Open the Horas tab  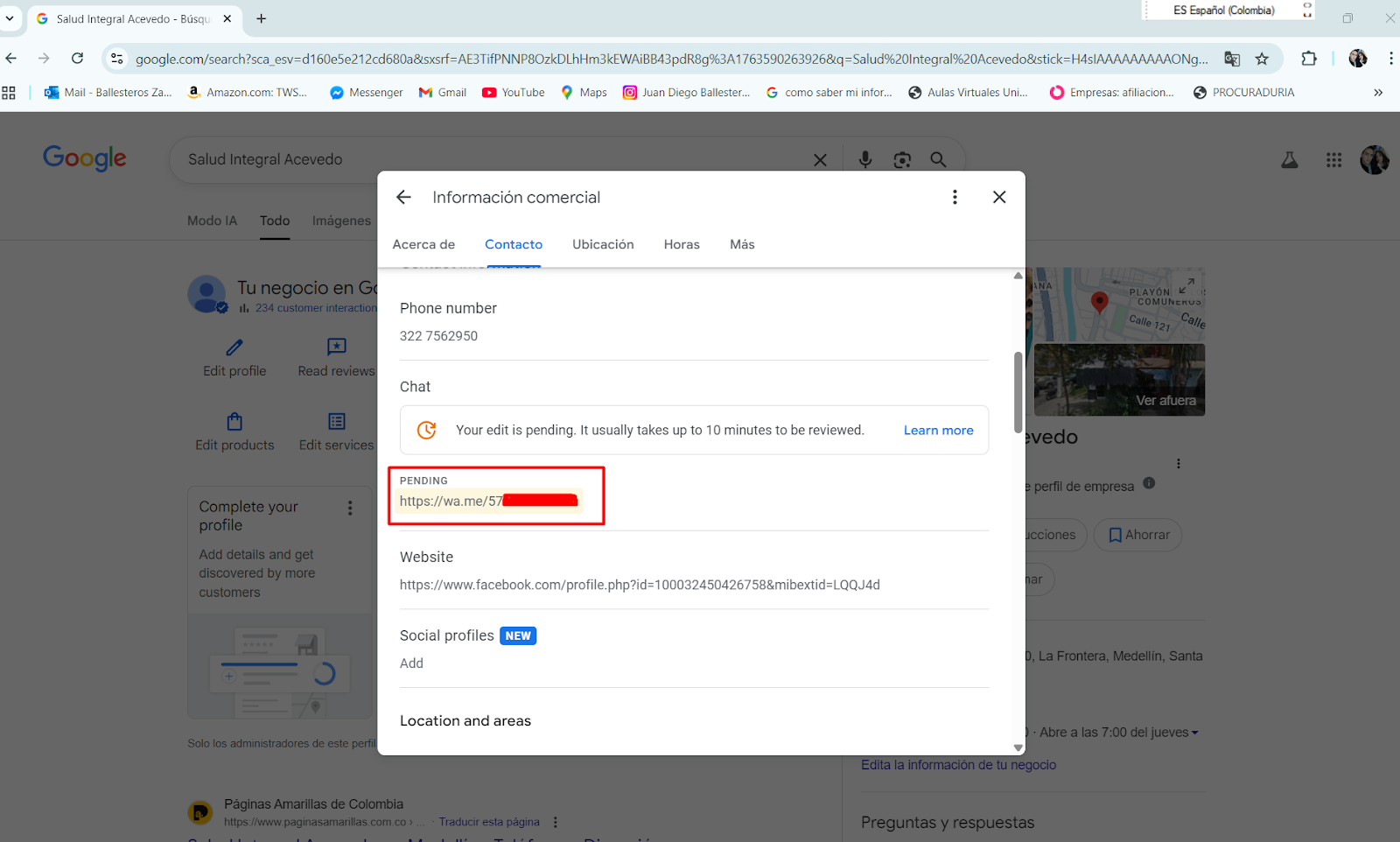[x=681, y=245]
